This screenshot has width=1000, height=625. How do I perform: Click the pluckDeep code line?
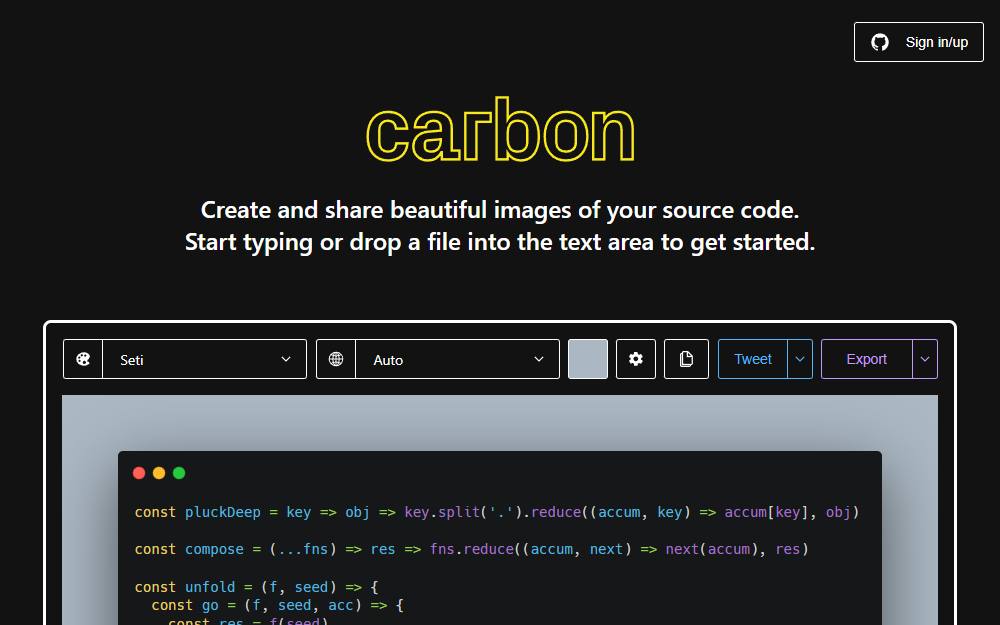[x=497, y=512]
